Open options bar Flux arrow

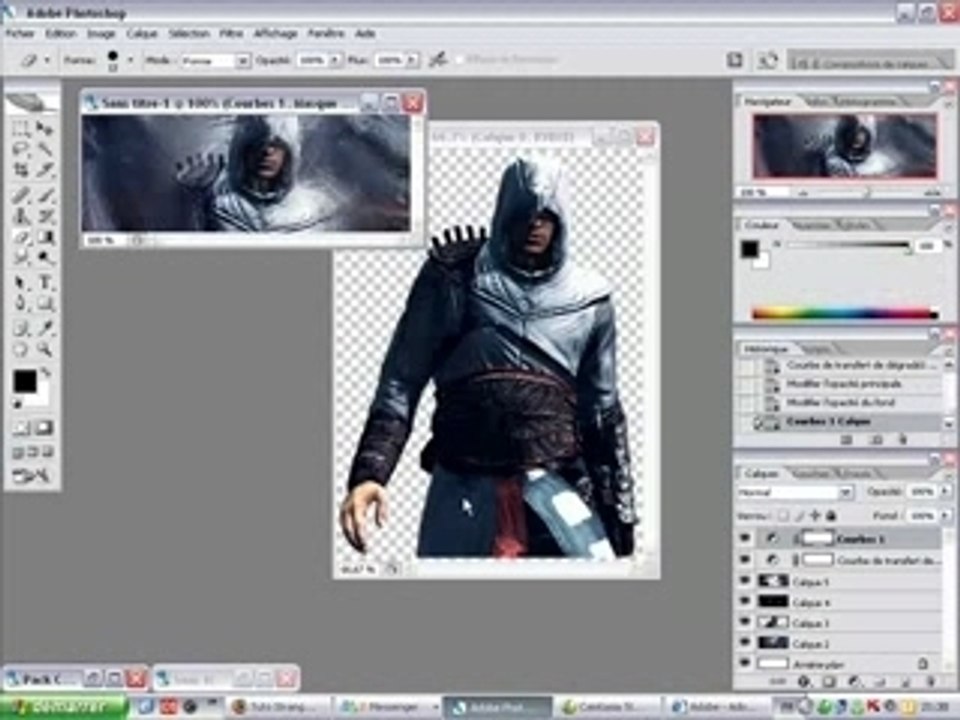411,60
